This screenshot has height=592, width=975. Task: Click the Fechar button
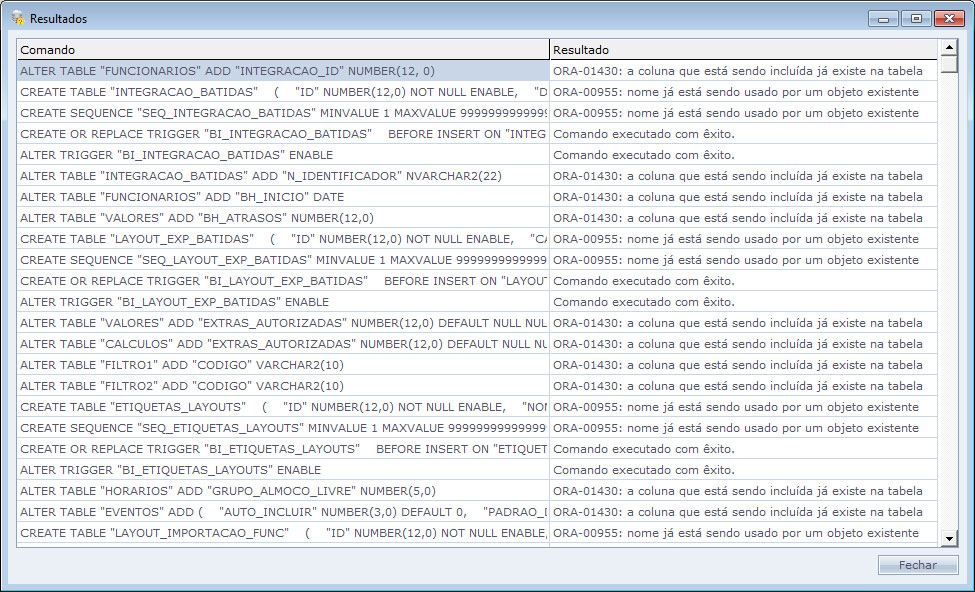[x=917, y=565]
